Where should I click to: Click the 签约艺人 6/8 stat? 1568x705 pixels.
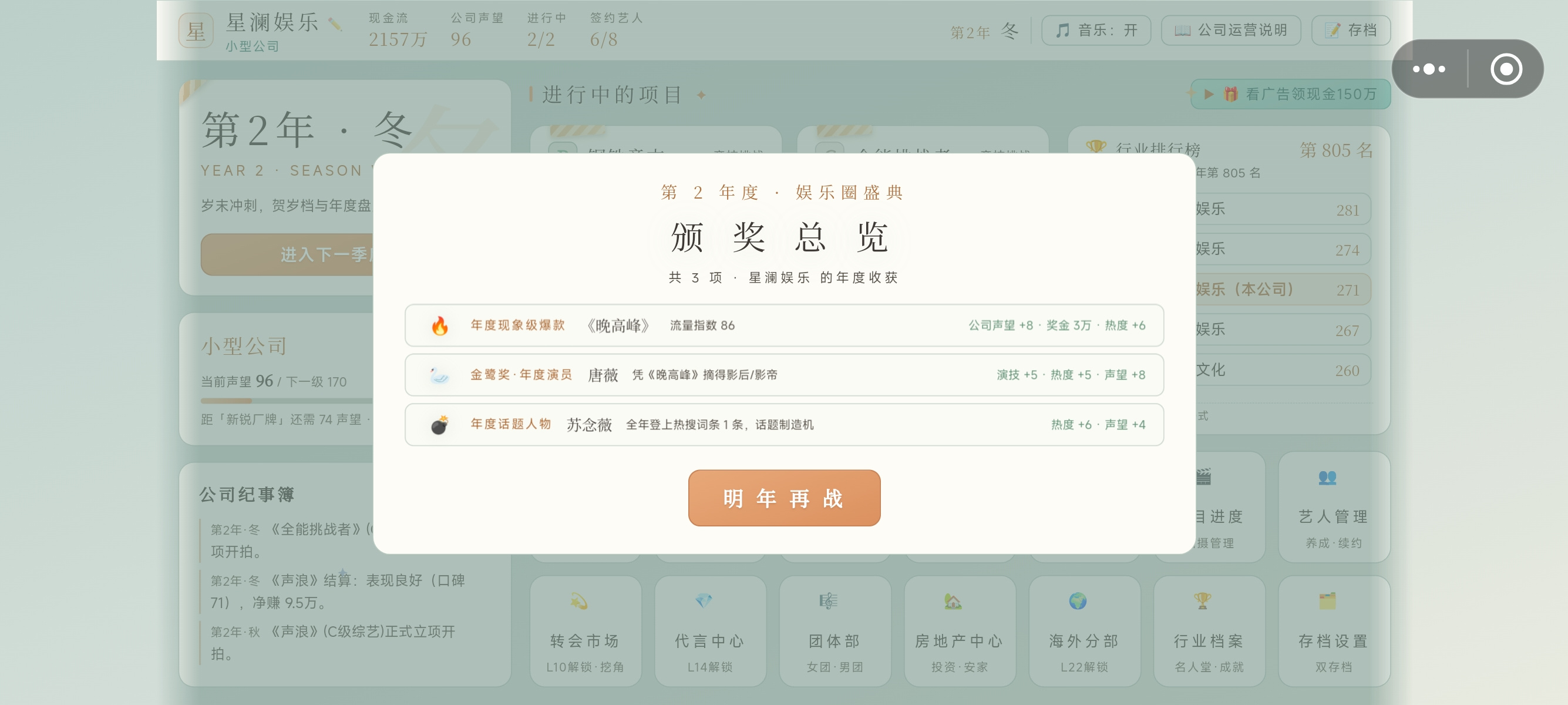[x=616, y=31]
